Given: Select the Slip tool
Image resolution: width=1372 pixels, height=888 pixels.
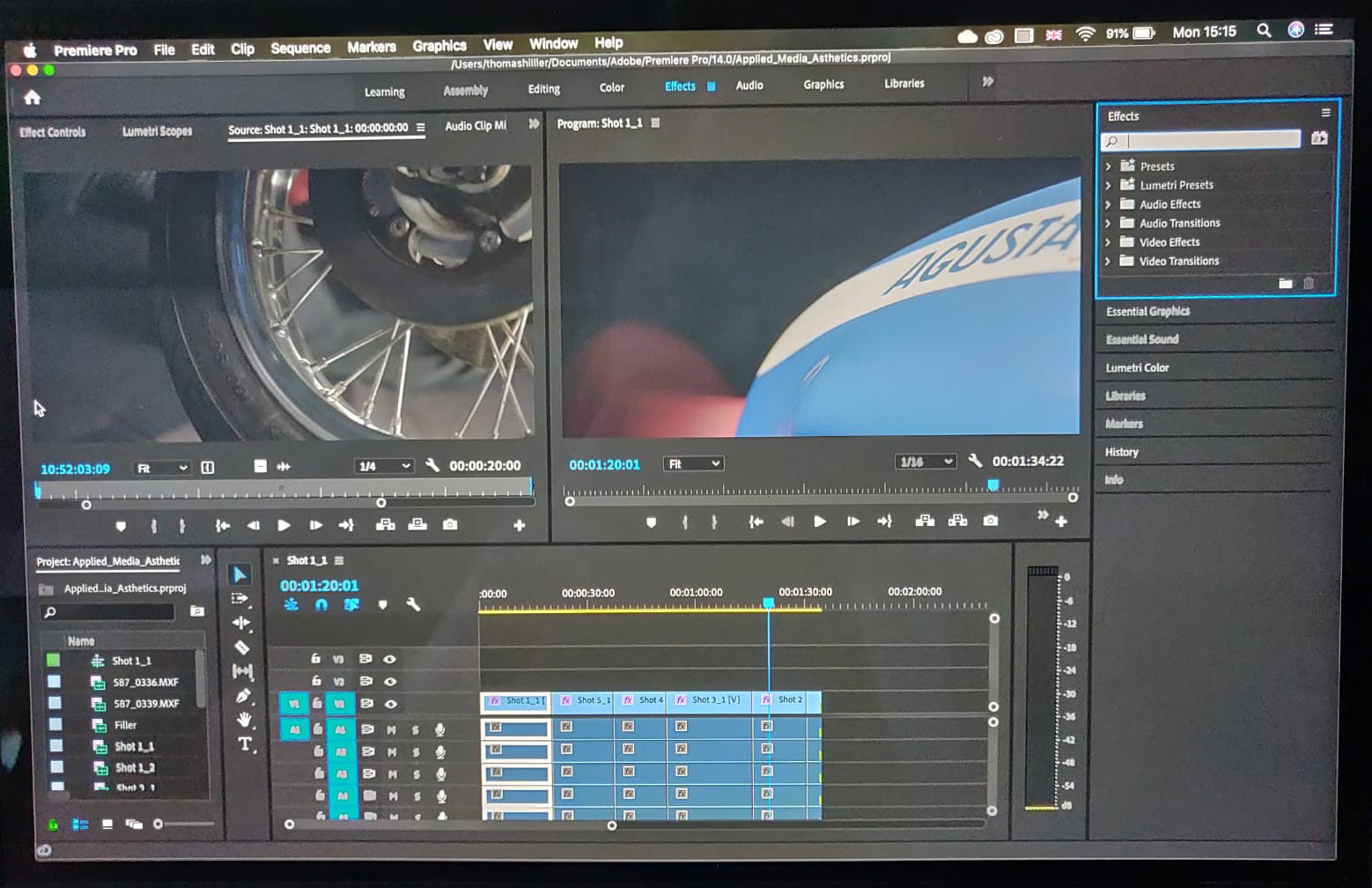Looking at the screenshot, I should pos(243,671).
